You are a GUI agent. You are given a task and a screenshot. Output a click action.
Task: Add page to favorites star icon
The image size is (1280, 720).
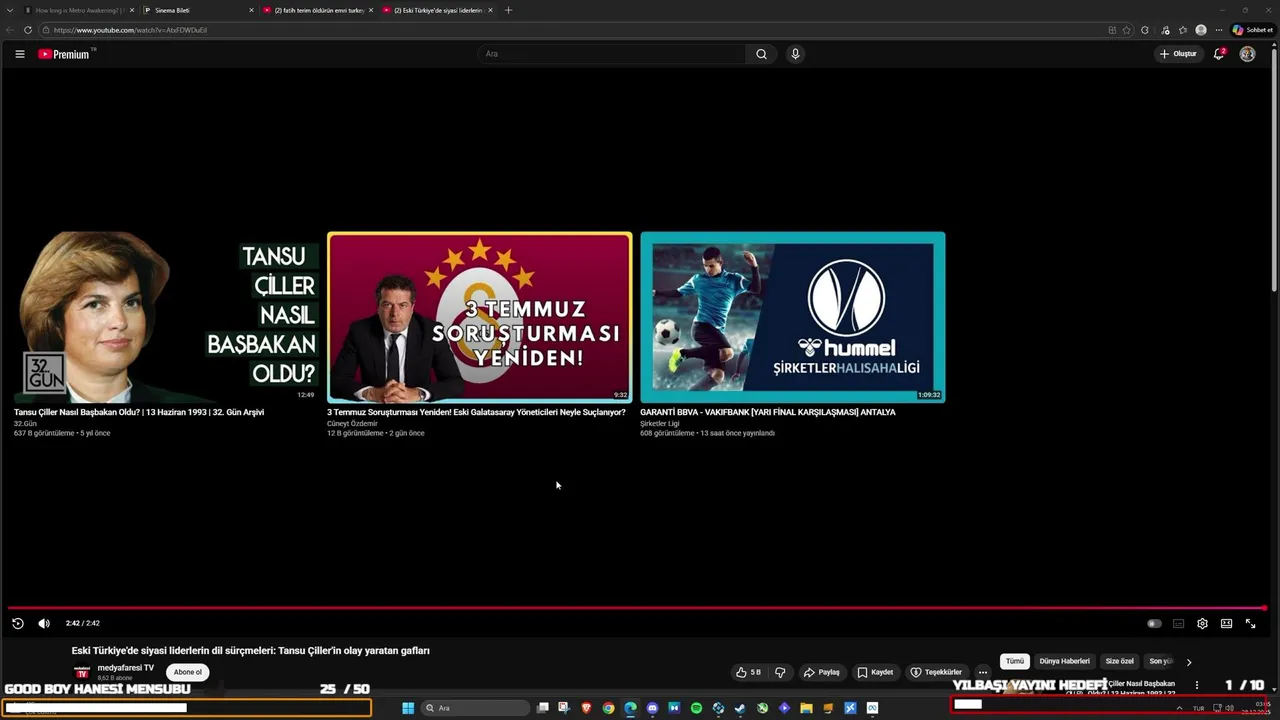[1127, 30]
